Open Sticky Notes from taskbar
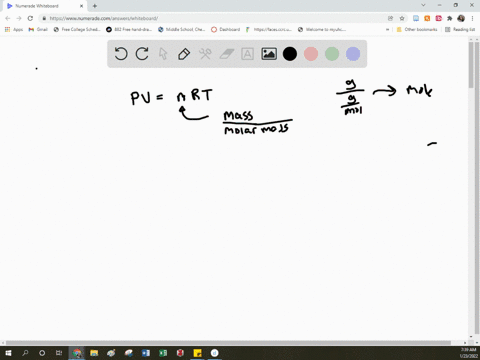 pos(197,353)
